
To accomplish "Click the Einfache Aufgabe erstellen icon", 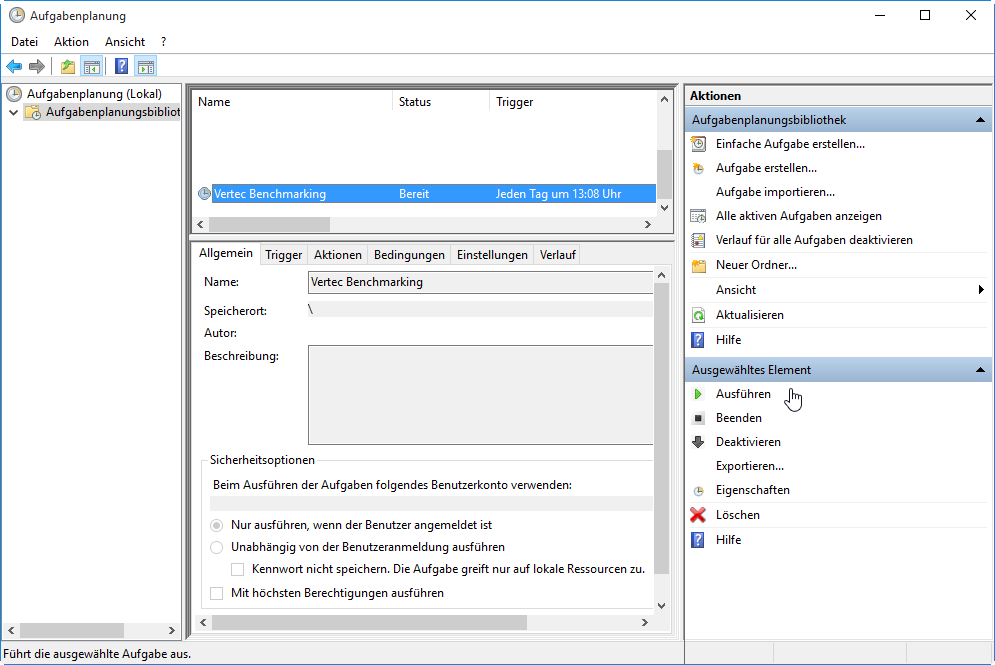I will (698, 144).
